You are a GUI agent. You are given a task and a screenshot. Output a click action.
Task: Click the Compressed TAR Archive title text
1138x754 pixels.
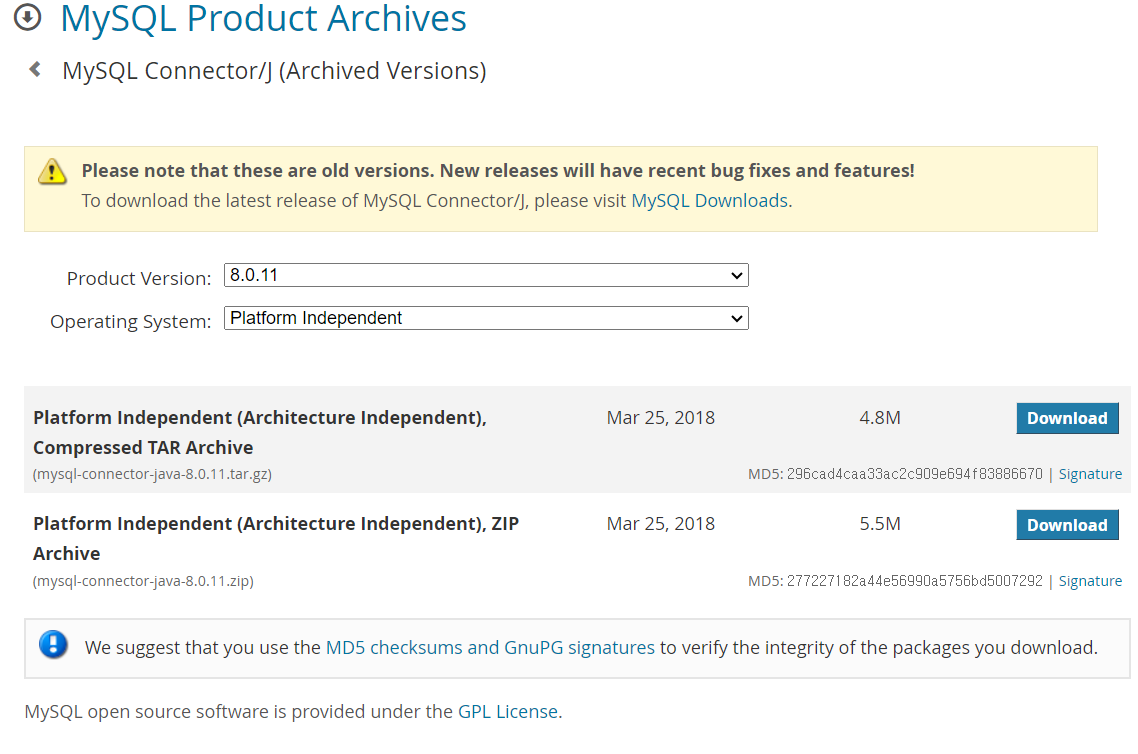coord(143,447)
